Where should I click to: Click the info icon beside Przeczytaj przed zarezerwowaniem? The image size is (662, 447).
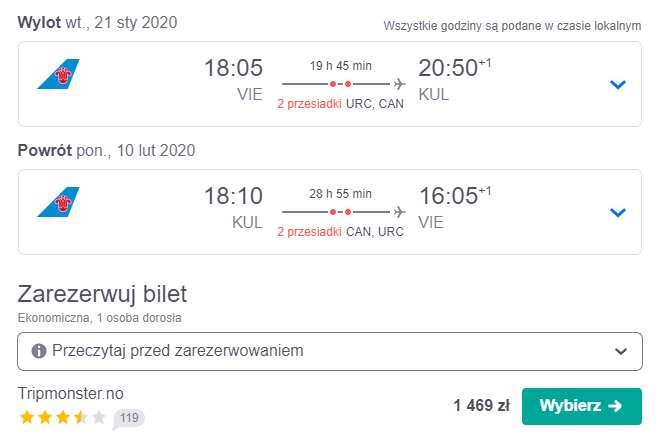click(39, 351)
